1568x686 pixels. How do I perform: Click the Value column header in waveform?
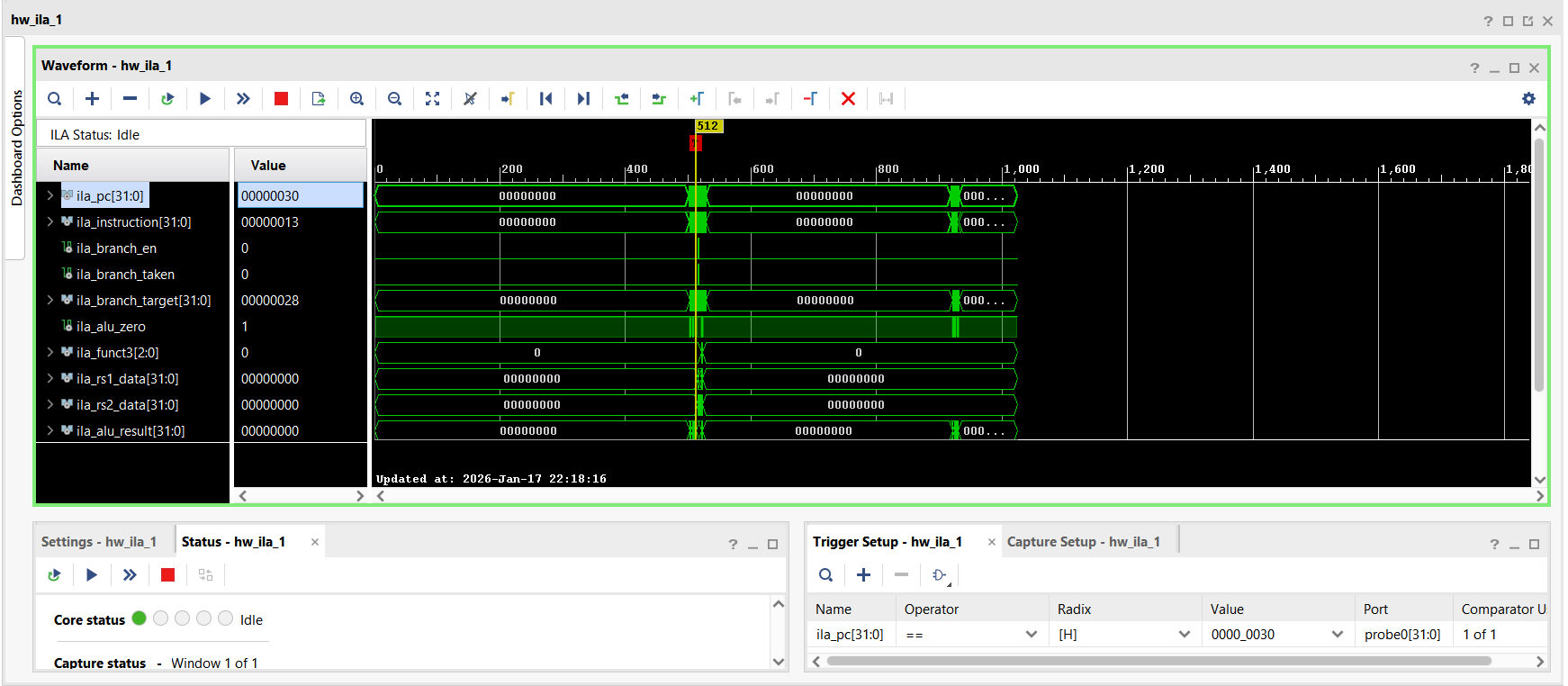[301, 166]
